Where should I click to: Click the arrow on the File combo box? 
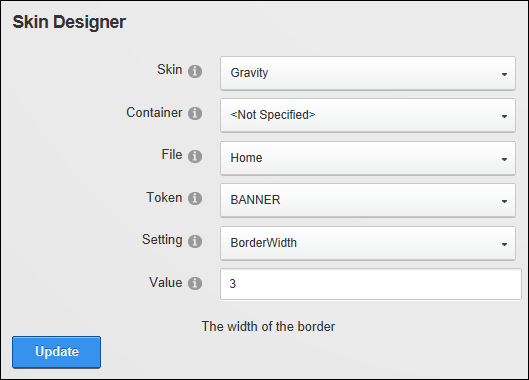tap(504, 159)
